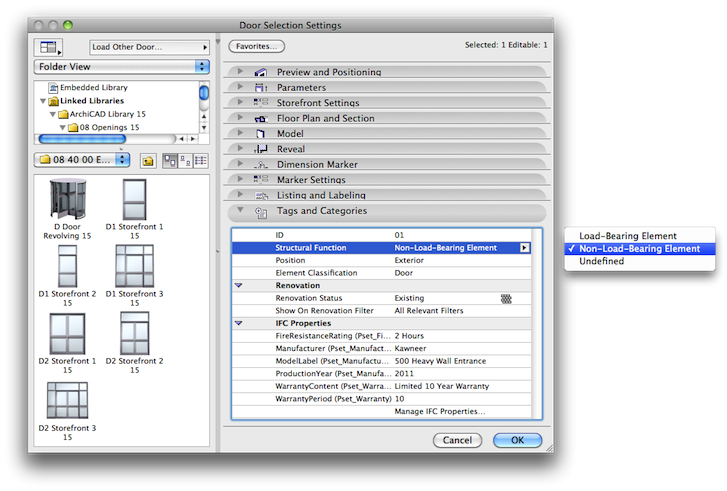Expand the Preview and Positioning panel
This screenshot has height=491, width=727.
[x=240, y=71]
